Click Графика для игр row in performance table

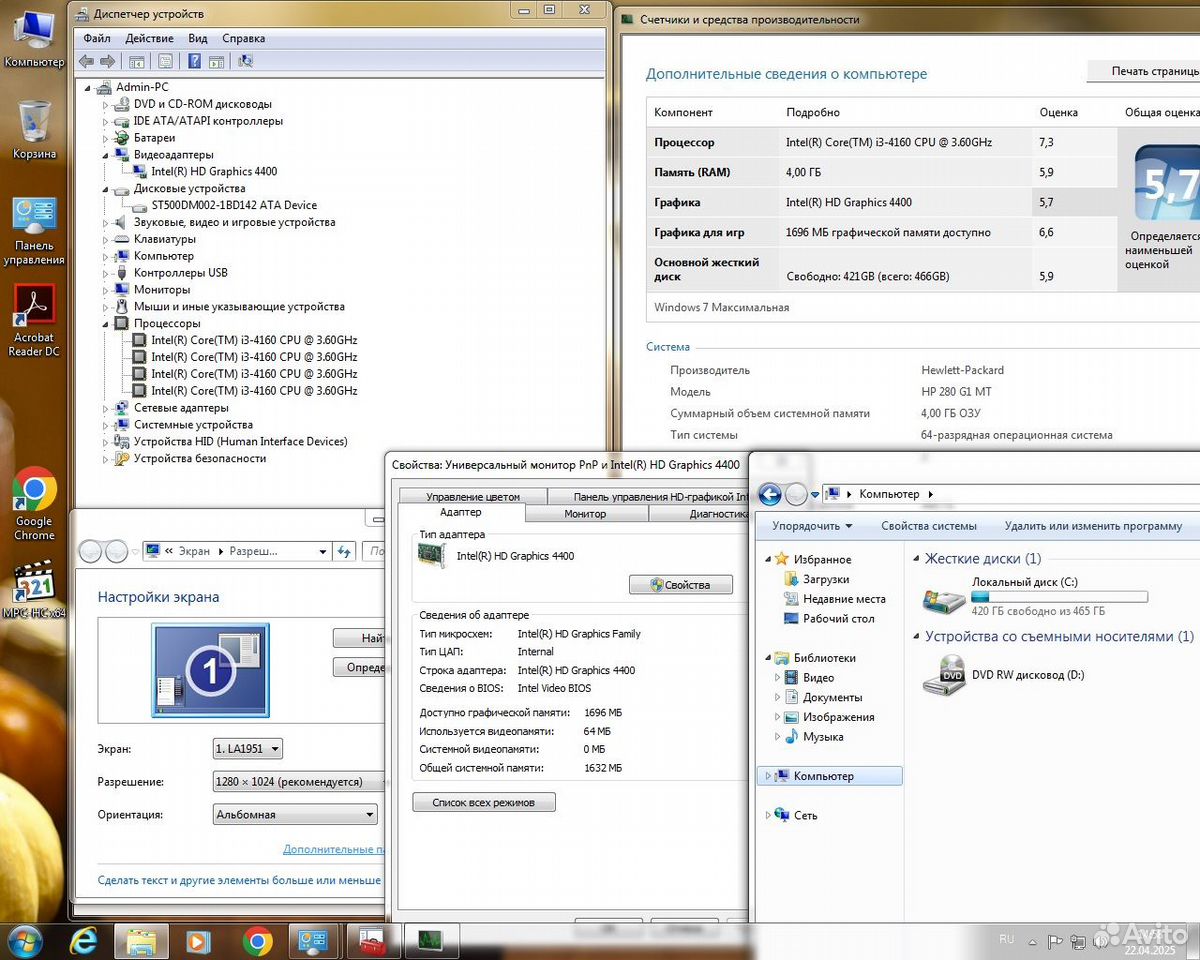[884, 232]
